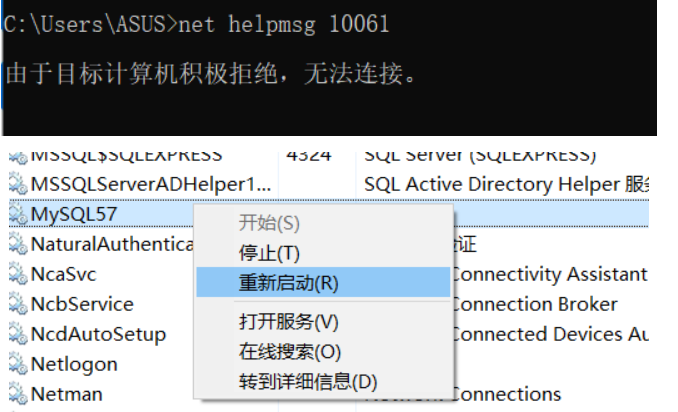
Task: Select the MSSQLServerADHelper service name
Action: point(151,185)
